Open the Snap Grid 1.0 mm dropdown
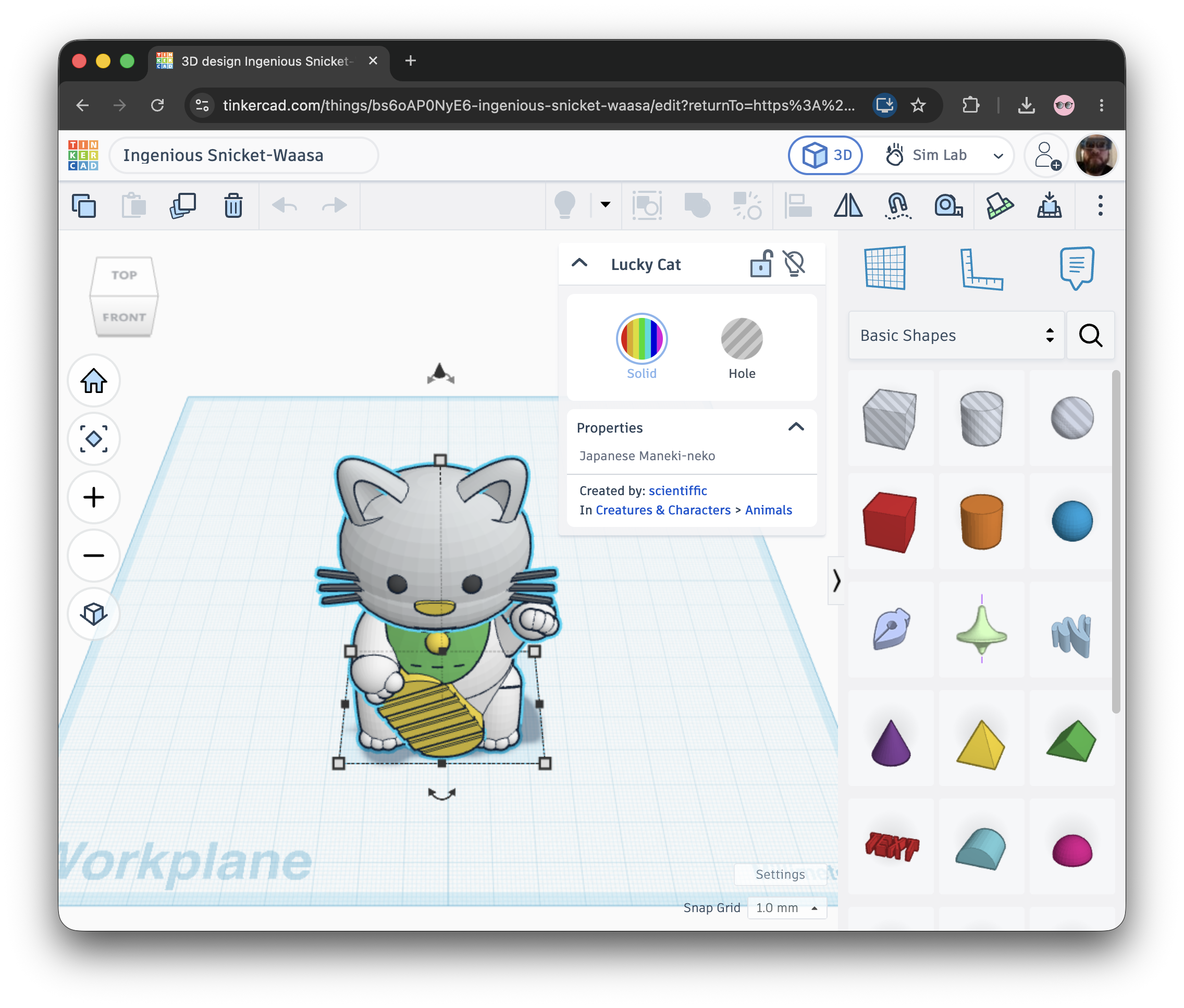The height and width of the screenshot is (1008, 1184). pos(786,908)
